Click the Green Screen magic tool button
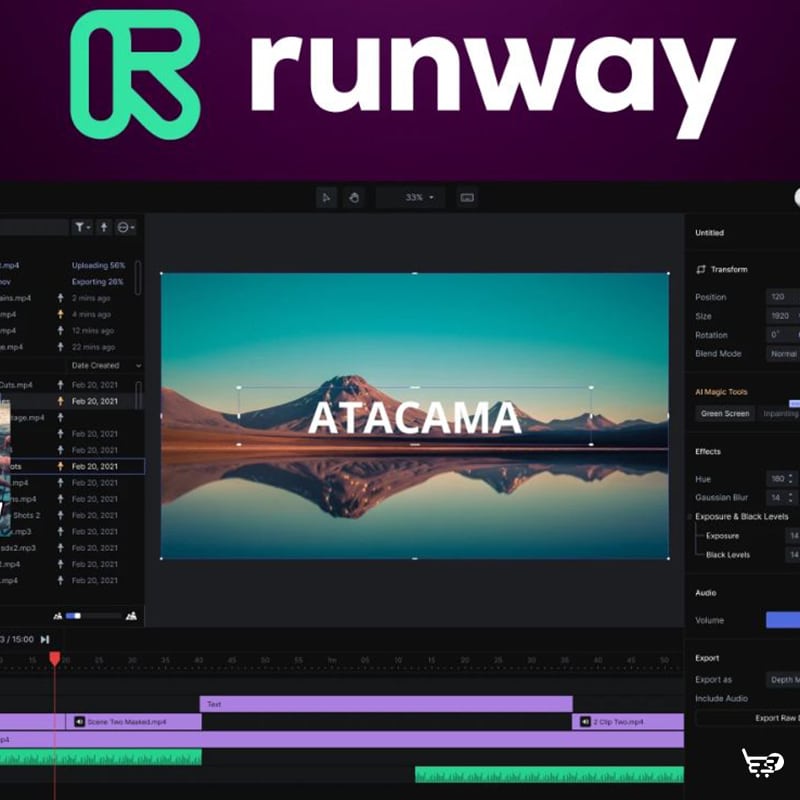Image resolution: width=800 pixels, height=800 pixels. pyautogui.click(x=725, y=413)
